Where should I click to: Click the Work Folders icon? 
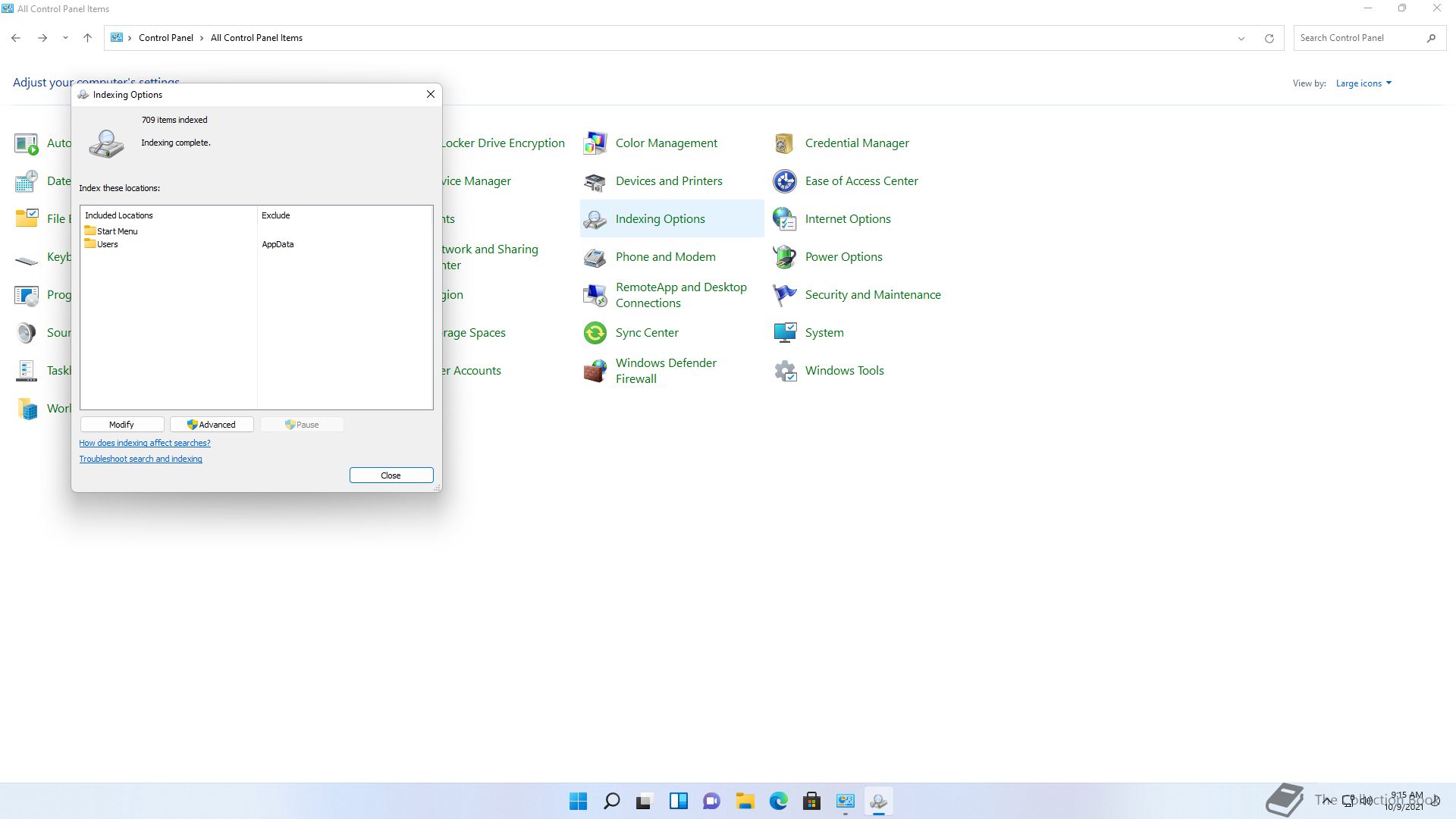coord(27,409)
